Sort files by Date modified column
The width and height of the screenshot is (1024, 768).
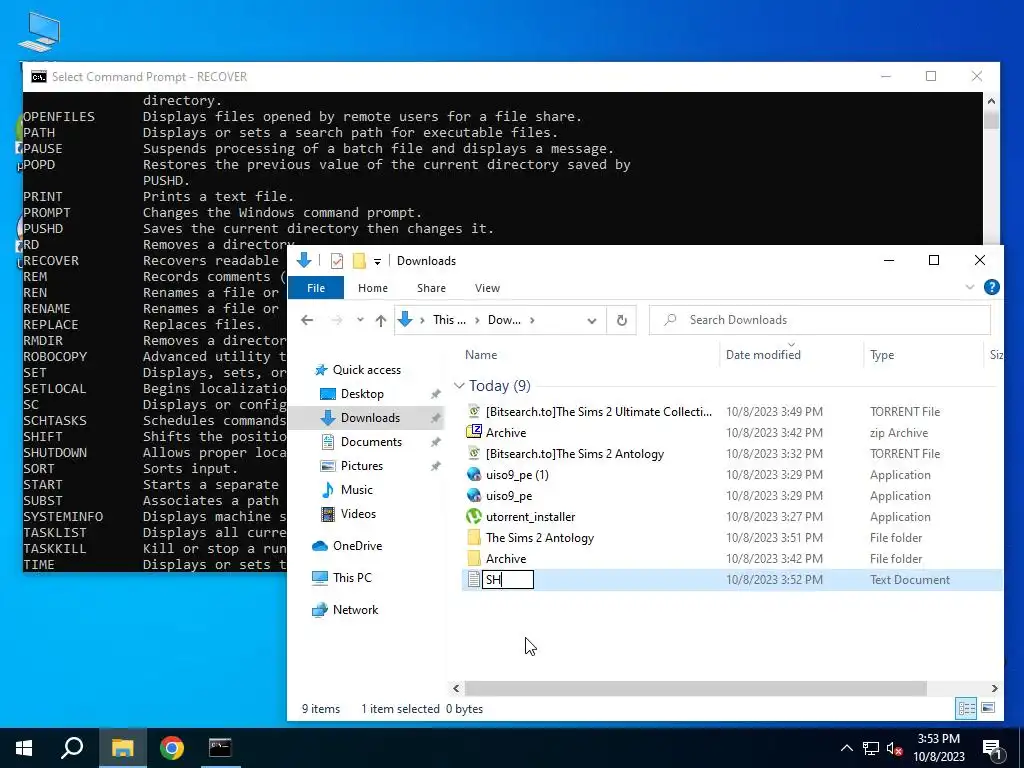pos(763,355)
